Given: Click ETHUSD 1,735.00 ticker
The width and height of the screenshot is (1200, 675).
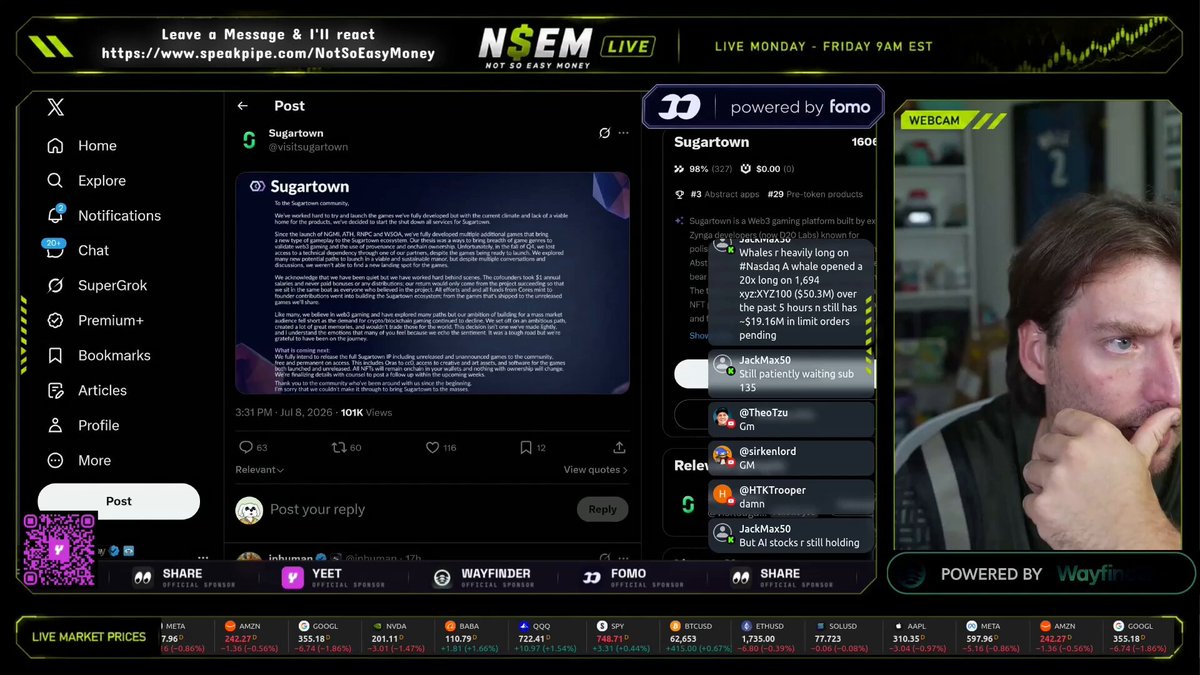Looking at the screenshot, I should tap(769, 637).
